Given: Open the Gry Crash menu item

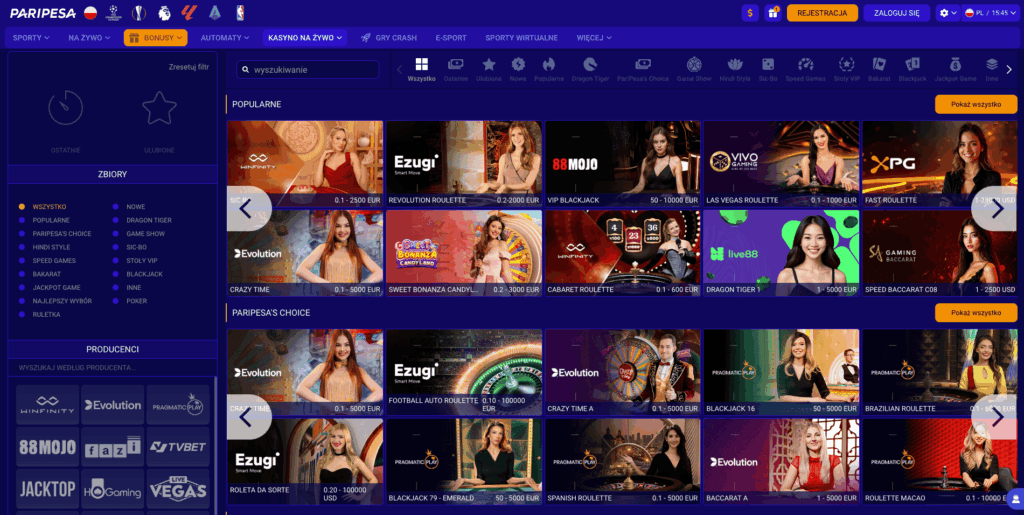Looking at the screenshot, I should [x=389, y=38].
